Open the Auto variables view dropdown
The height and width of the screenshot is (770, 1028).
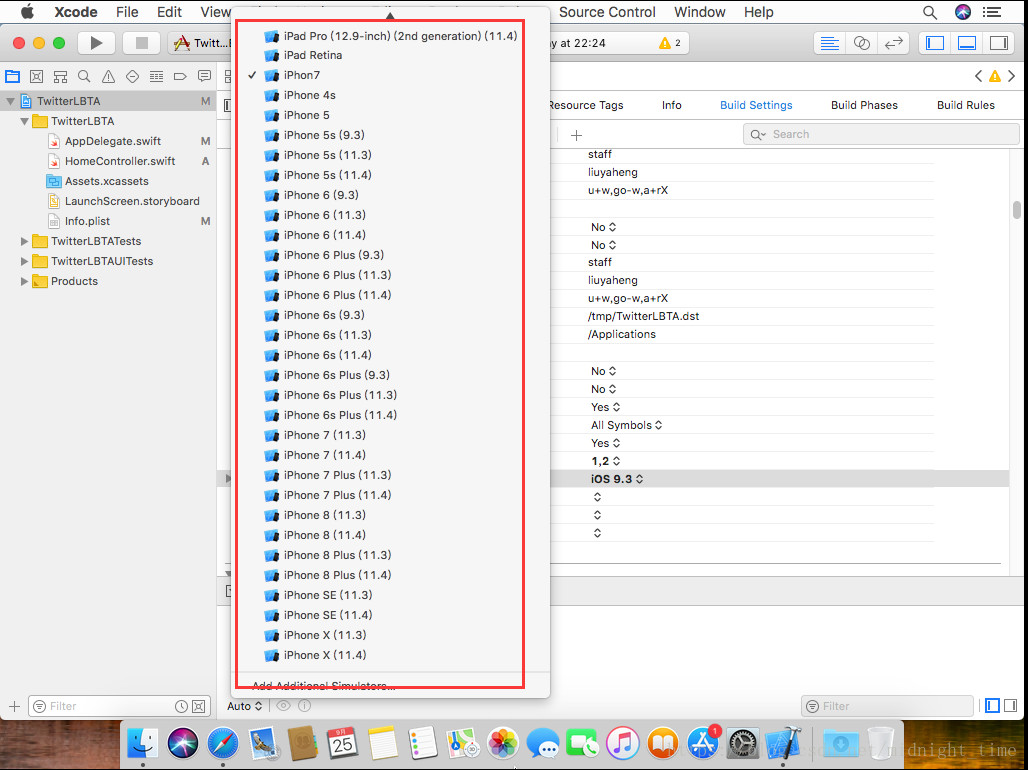(x=245, y=706)
